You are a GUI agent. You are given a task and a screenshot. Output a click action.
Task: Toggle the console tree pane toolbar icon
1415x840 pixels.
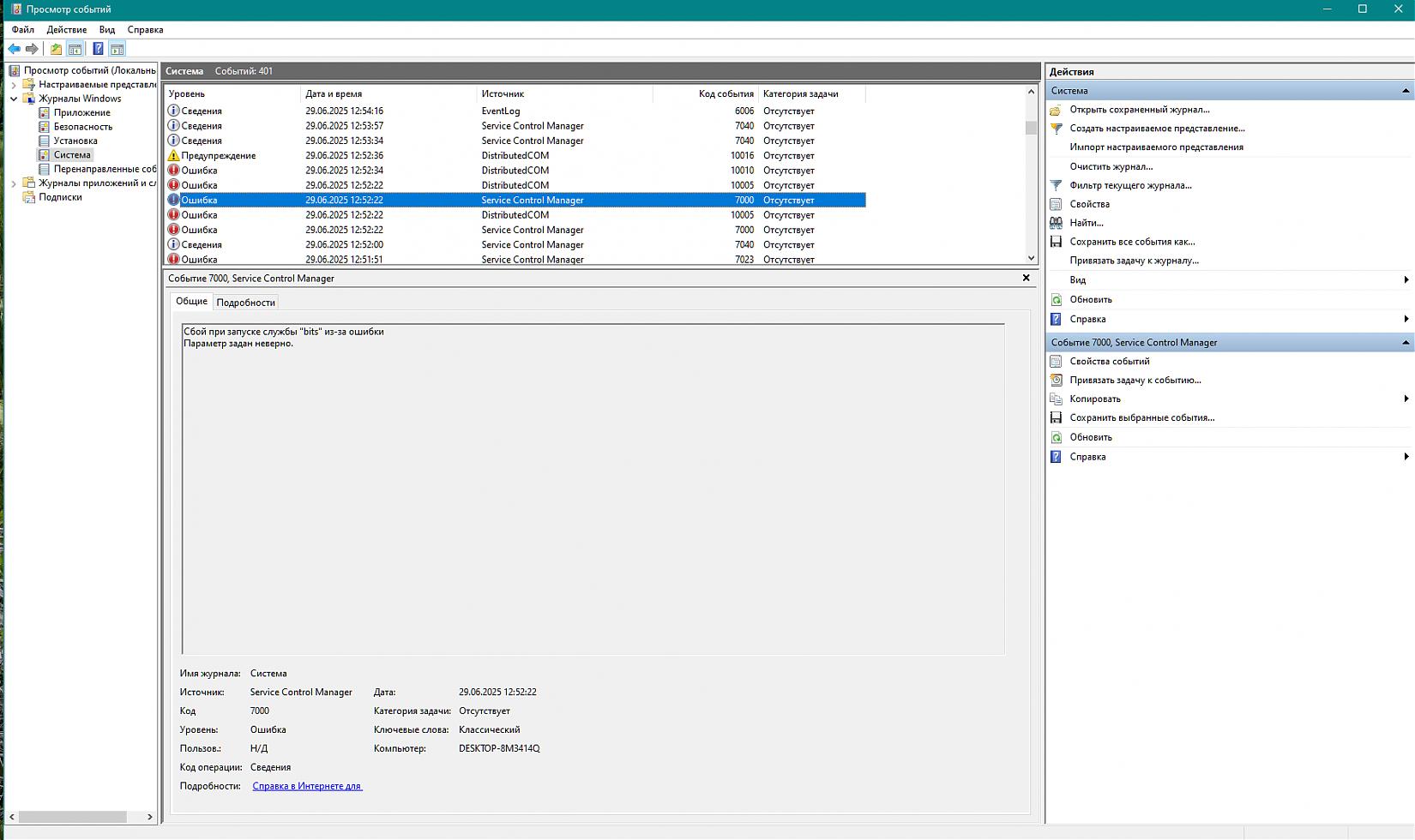(x=75, y=49)
